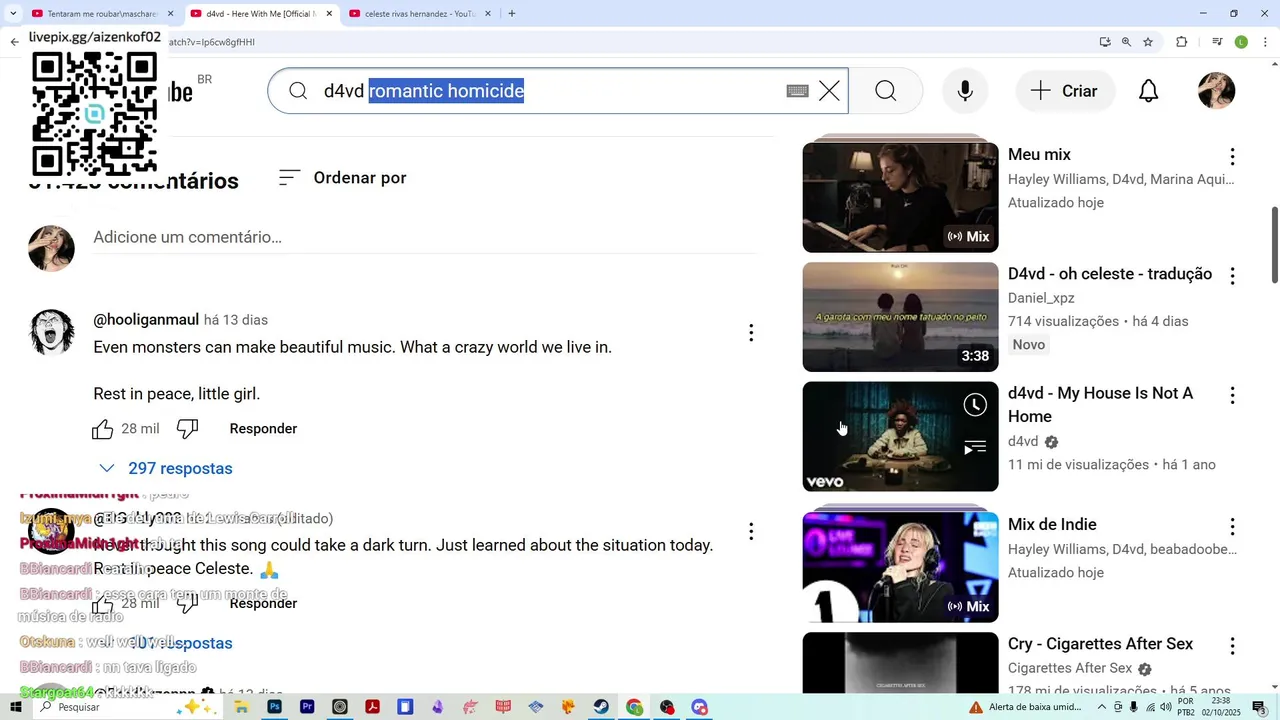Screen dimensions: 1280x720
Task: Open a new browser tab
Action: tap(512, 14)
